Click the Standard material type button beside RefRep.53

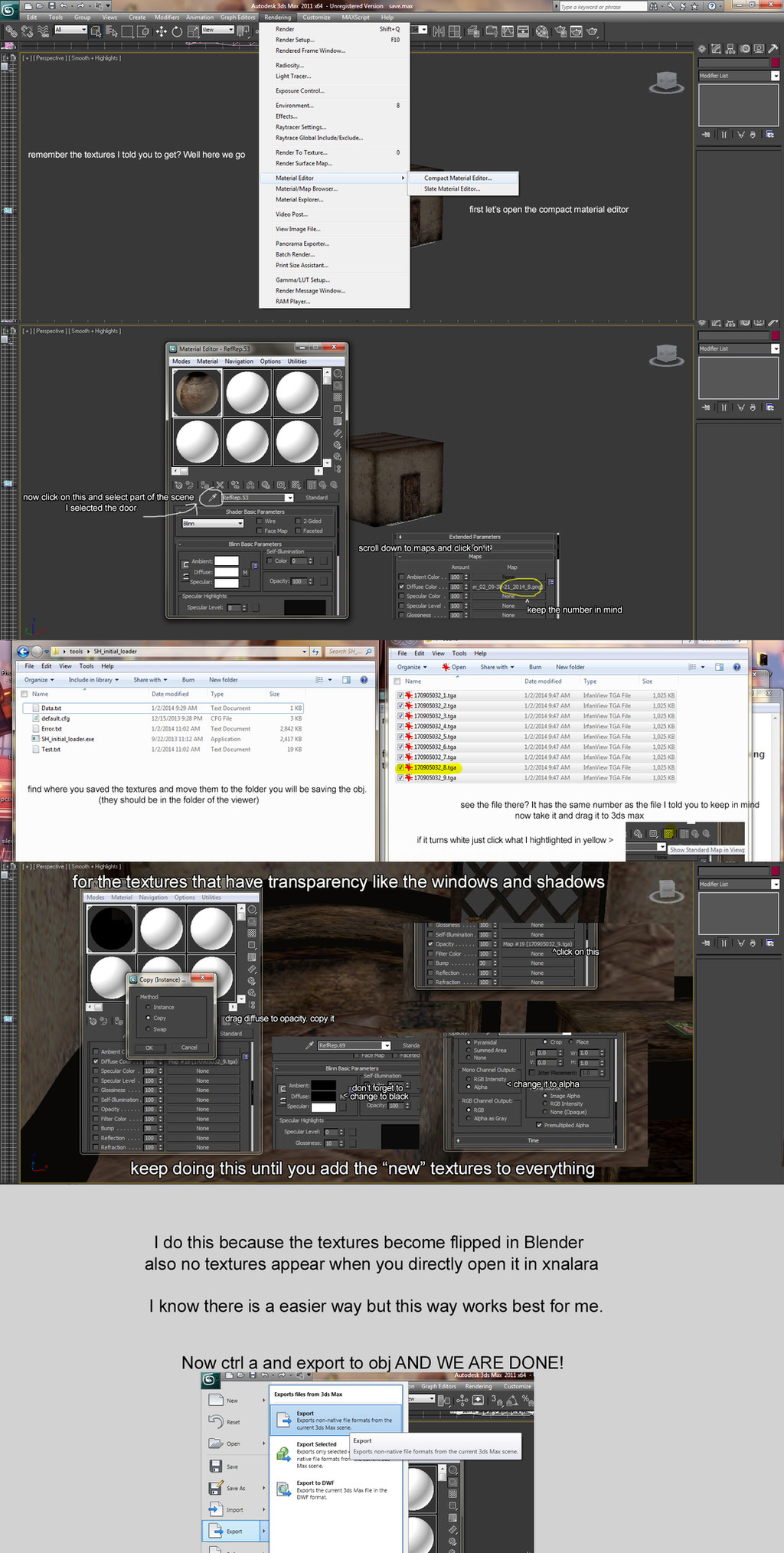coord(317,498)
